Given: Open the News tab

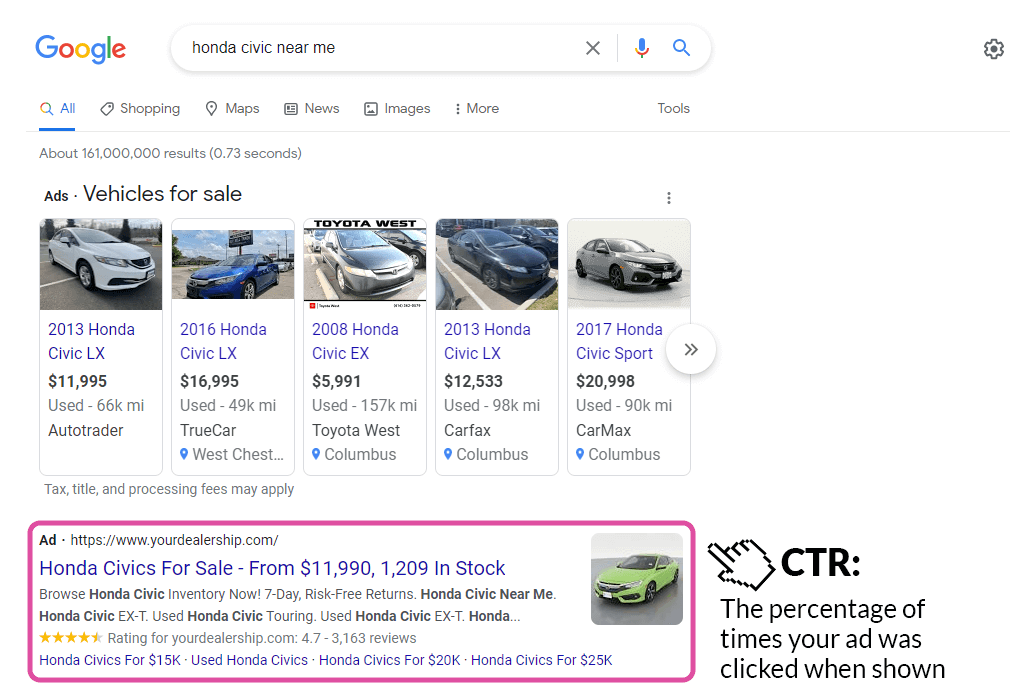Looking at the screenshot, I should pos(312,108).
